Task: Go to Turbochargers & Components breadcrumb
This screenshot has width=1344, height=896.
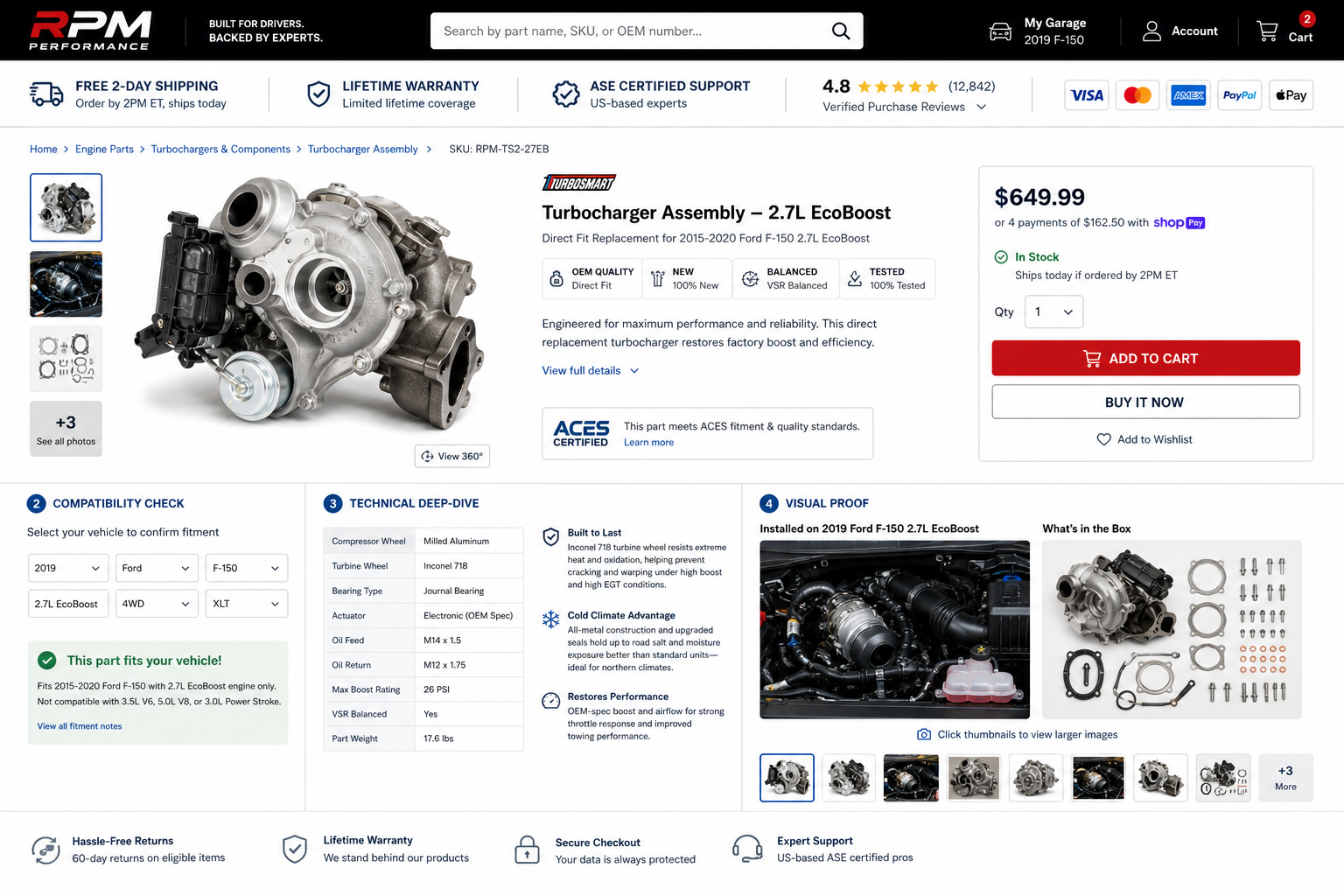Action: click(x=220, y=150)
